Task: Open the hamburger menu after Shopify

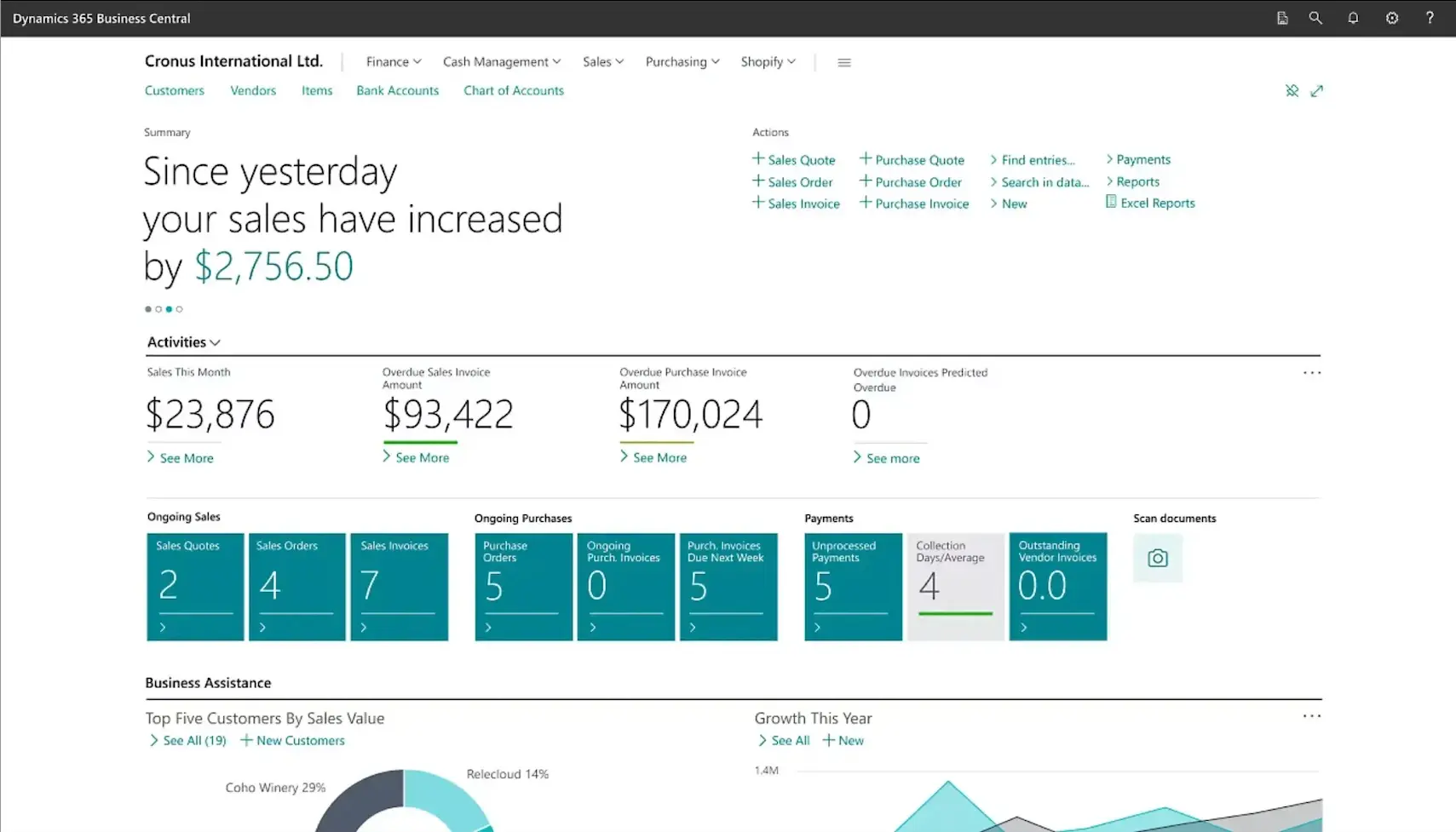Action: tap(843, 62)
